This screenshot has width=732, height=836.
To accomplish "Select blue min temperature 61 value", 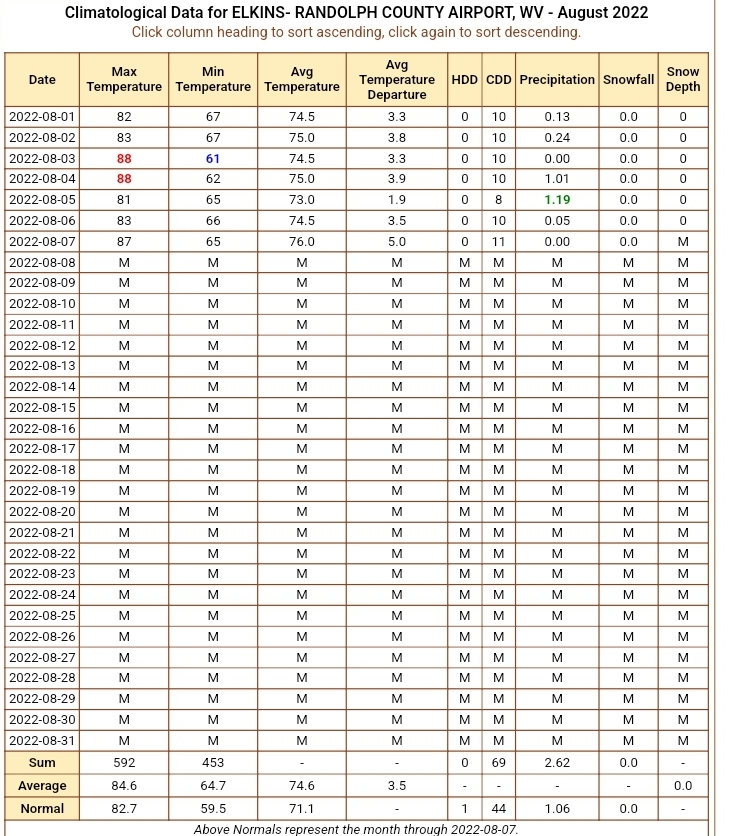I will 213,159.
